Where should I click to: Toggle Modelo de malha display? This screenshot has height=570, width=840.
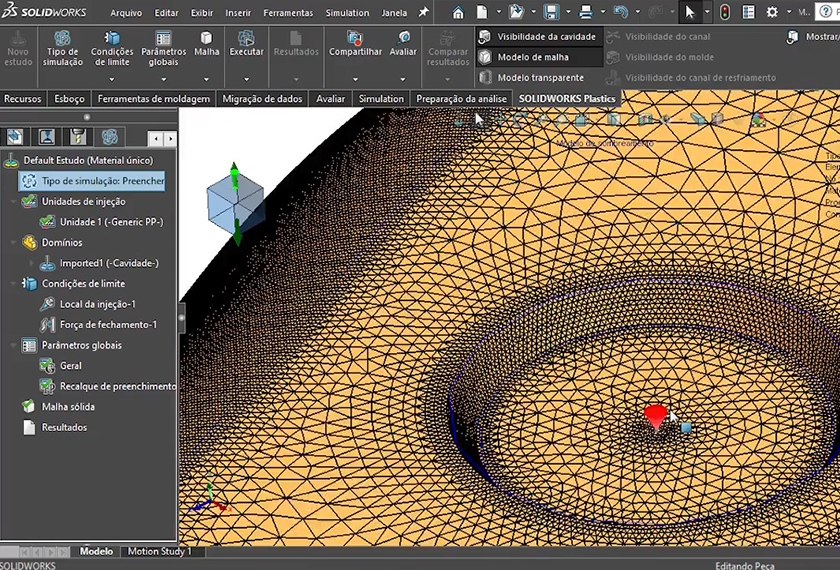(x=538, y=57)
